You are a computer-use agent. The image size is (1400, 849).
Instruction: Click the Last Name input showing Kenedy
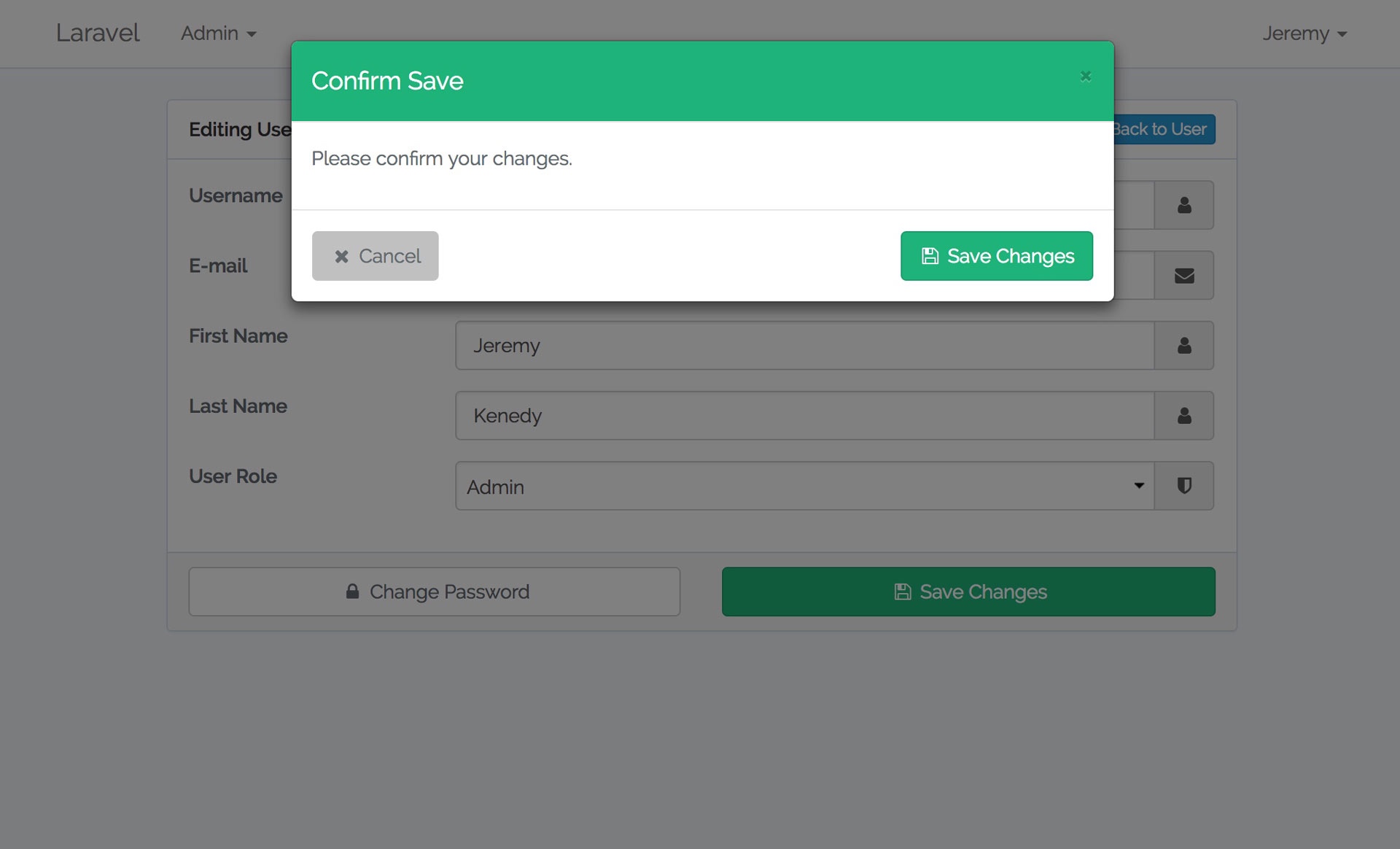click(805, 415)
